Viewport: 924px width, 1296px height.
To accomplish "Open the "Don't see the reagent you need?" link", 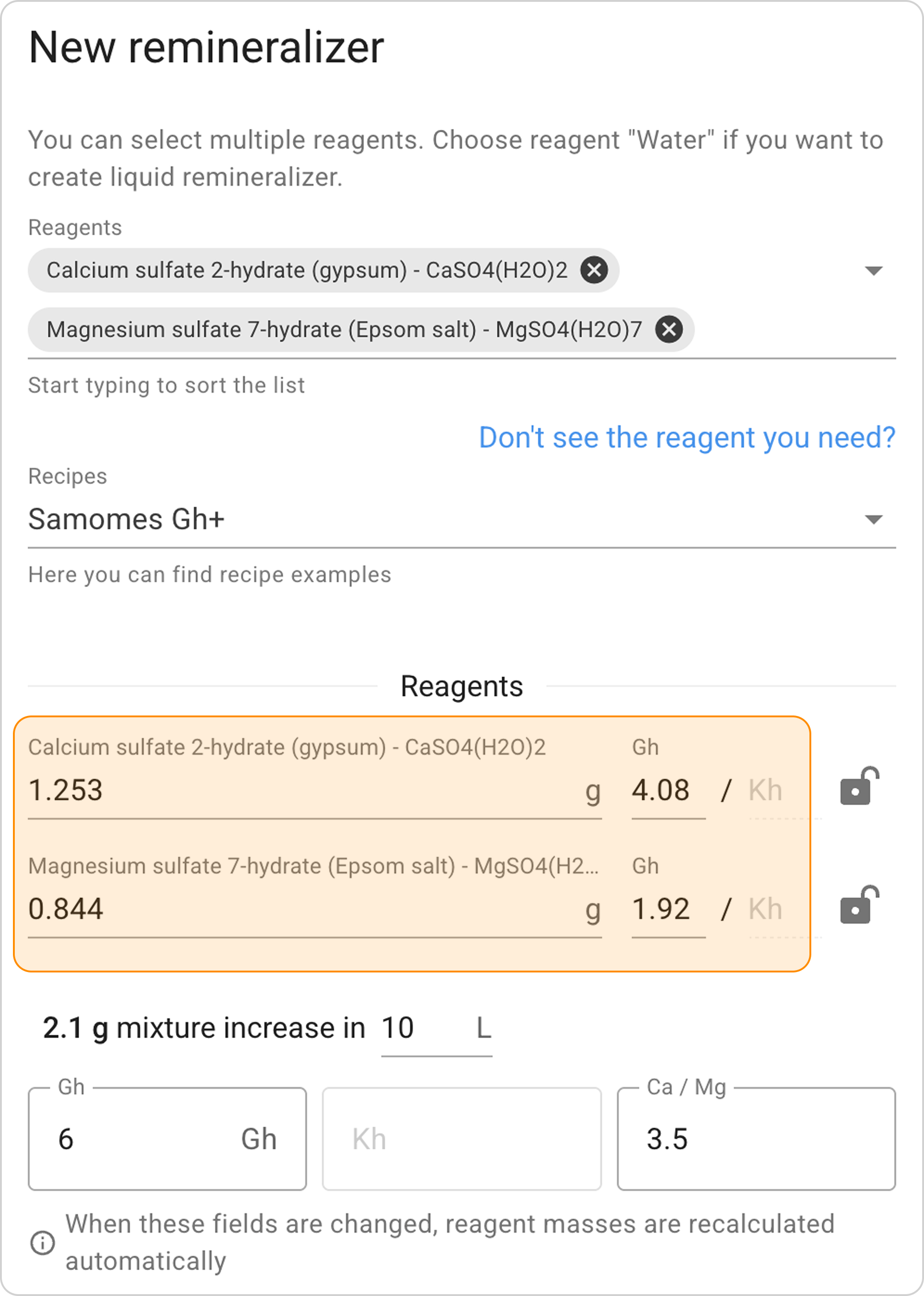I will pos(687,437).
